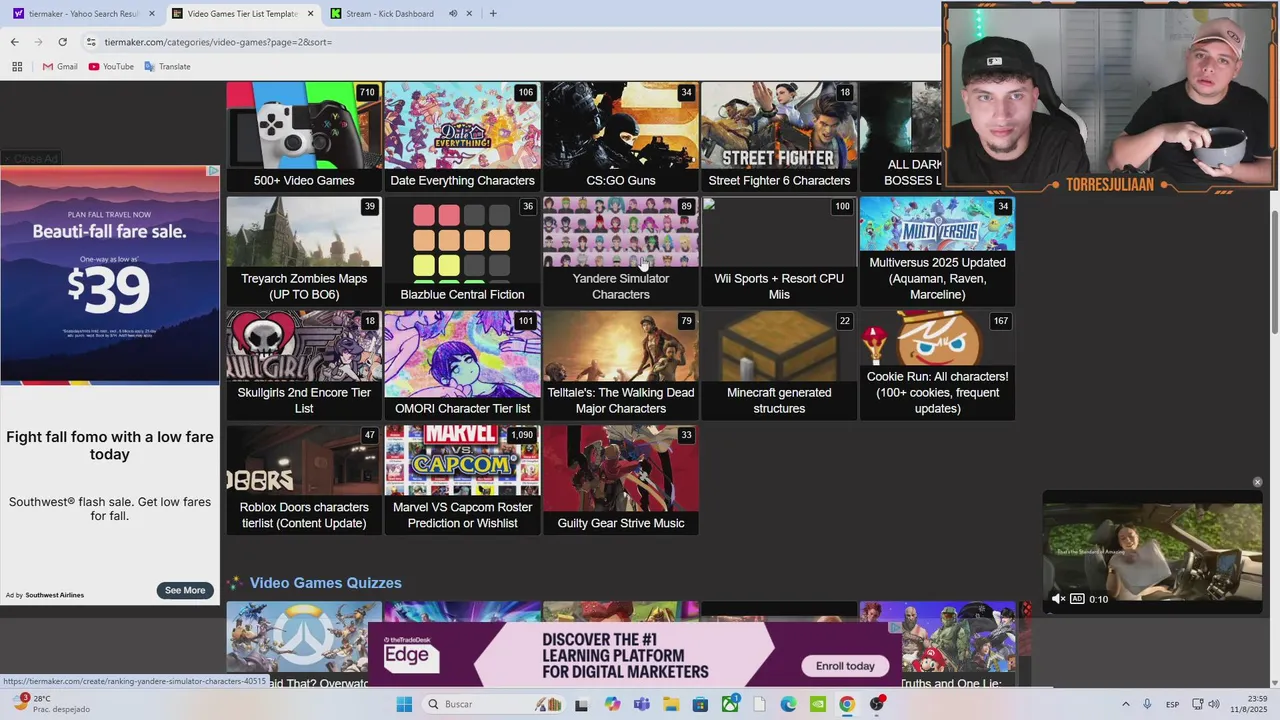Unmute the floating video ad
Viewport: 1280px width, 720px height.
click(x=1059, y=599)
